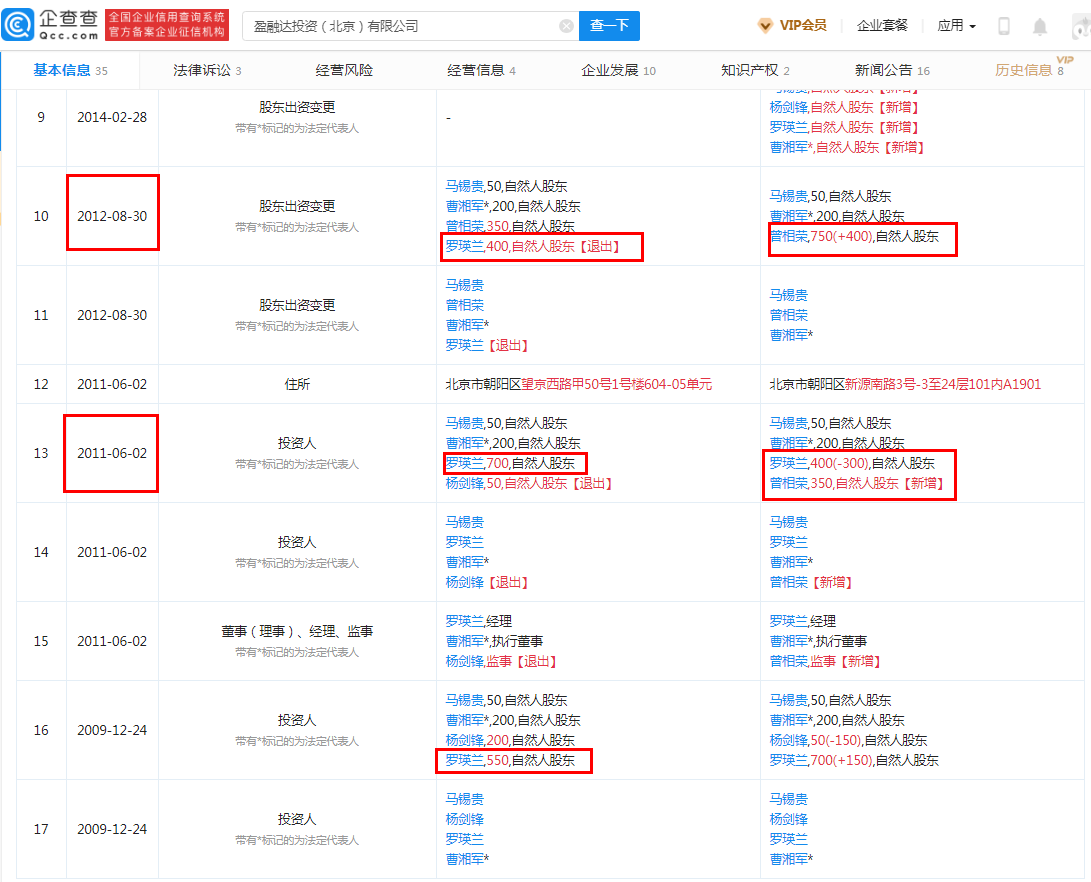Click the 企业套餐 menu item
Image resolution: width=1091 pixels, height=882 pixels.
pyautogui.click(x=882, y=24)
